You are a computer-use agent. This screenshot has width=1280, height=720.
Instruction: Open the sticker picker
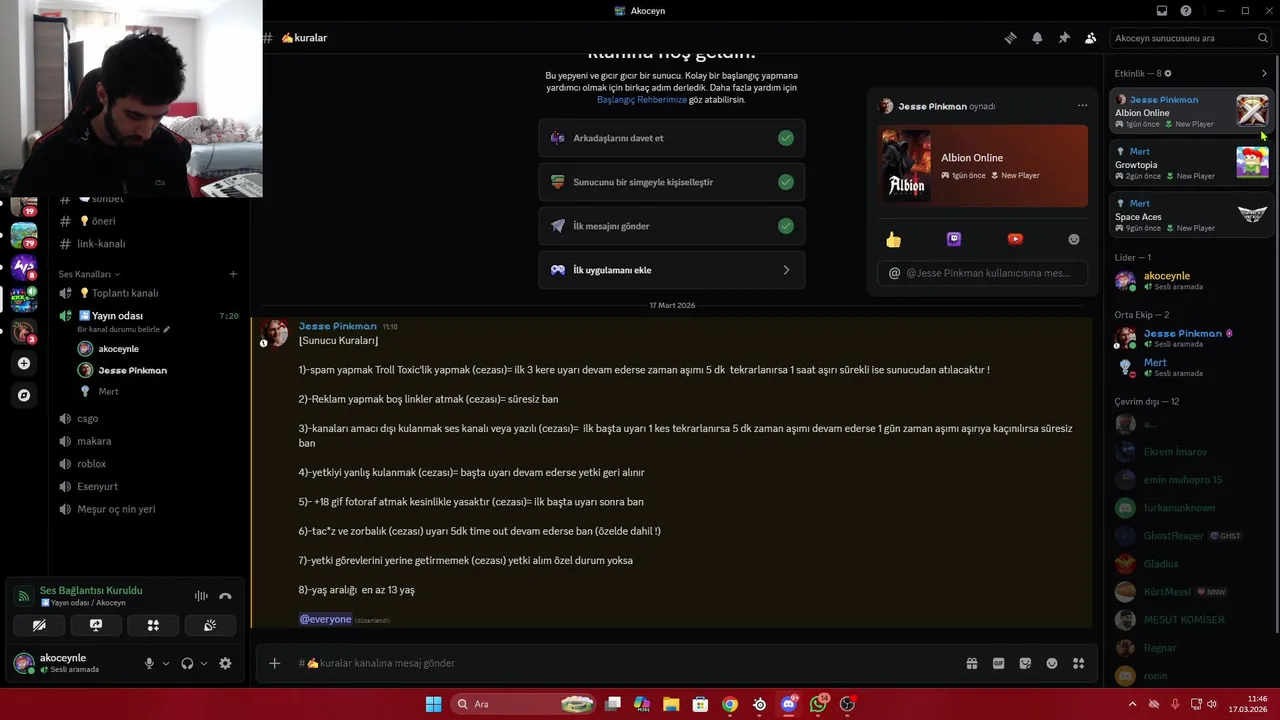click(x=1025, y=663)
